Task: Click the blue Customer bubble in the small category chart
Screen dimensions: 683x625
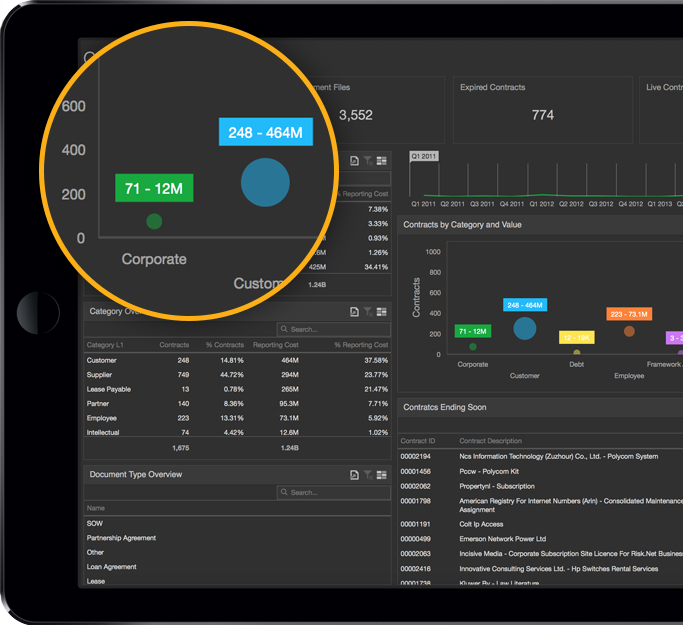Action: pyautogui.click(x=524, y=328)
